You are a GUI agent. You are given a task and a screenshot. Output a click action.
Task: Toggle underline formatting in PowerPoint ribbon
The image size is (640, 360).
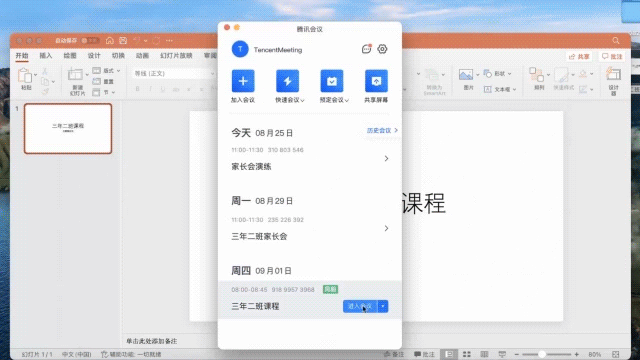pyautogui.click(x=163, y=89)
